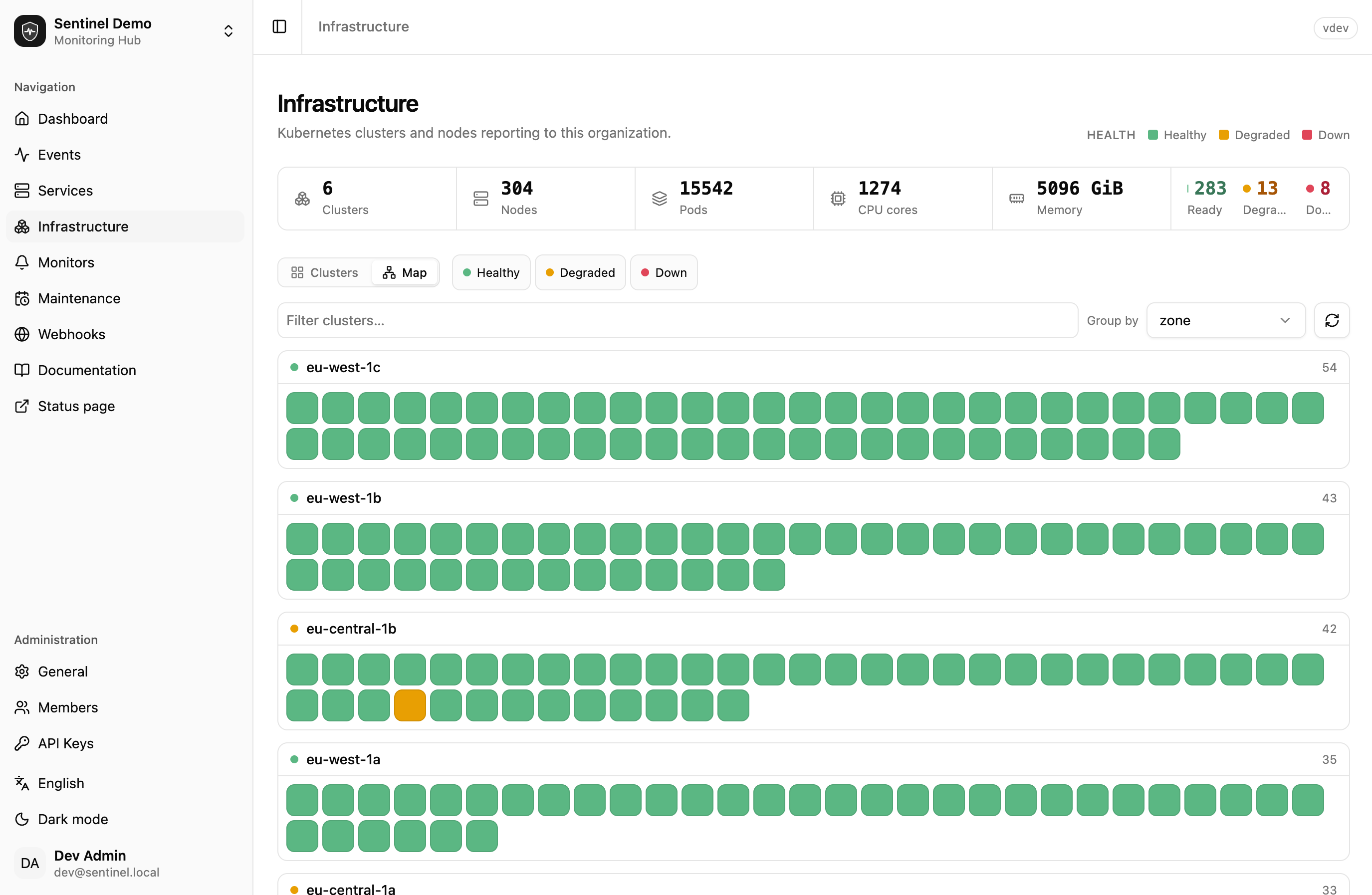1372x895 pixels.
Task: Switch to the Clusters view tab
Action: [x=325, y=272]
